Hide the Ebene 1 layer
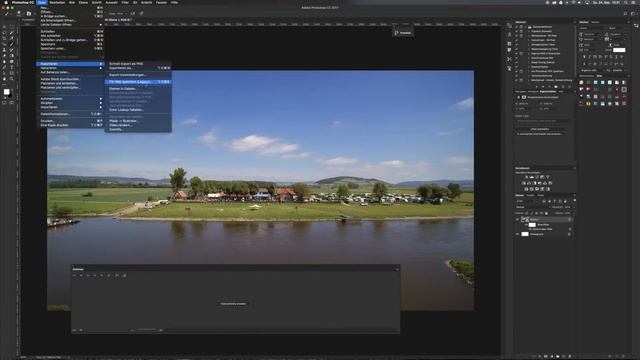The image size is (640, 360). (x=517, y=219)
